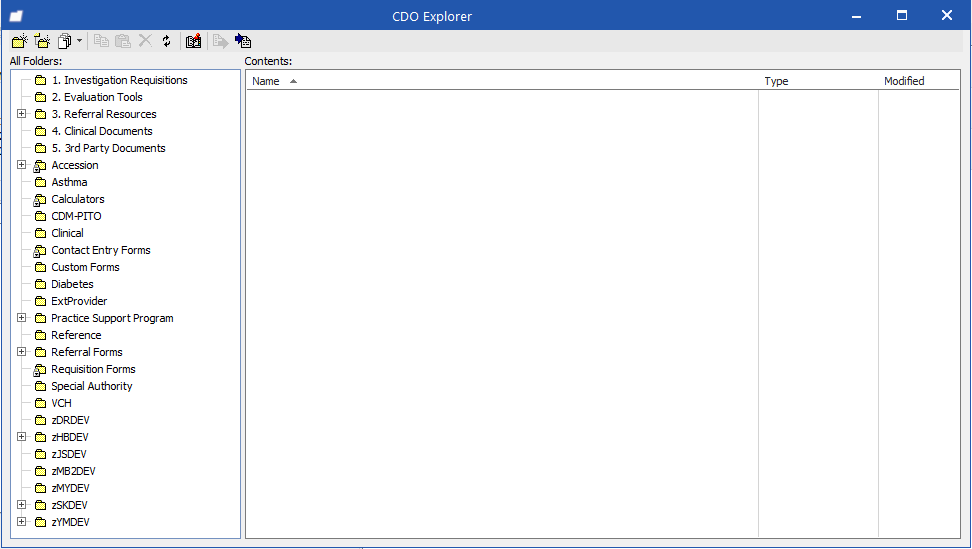
Task: Select the Reference folder
Action: click(x=76, y=335)
